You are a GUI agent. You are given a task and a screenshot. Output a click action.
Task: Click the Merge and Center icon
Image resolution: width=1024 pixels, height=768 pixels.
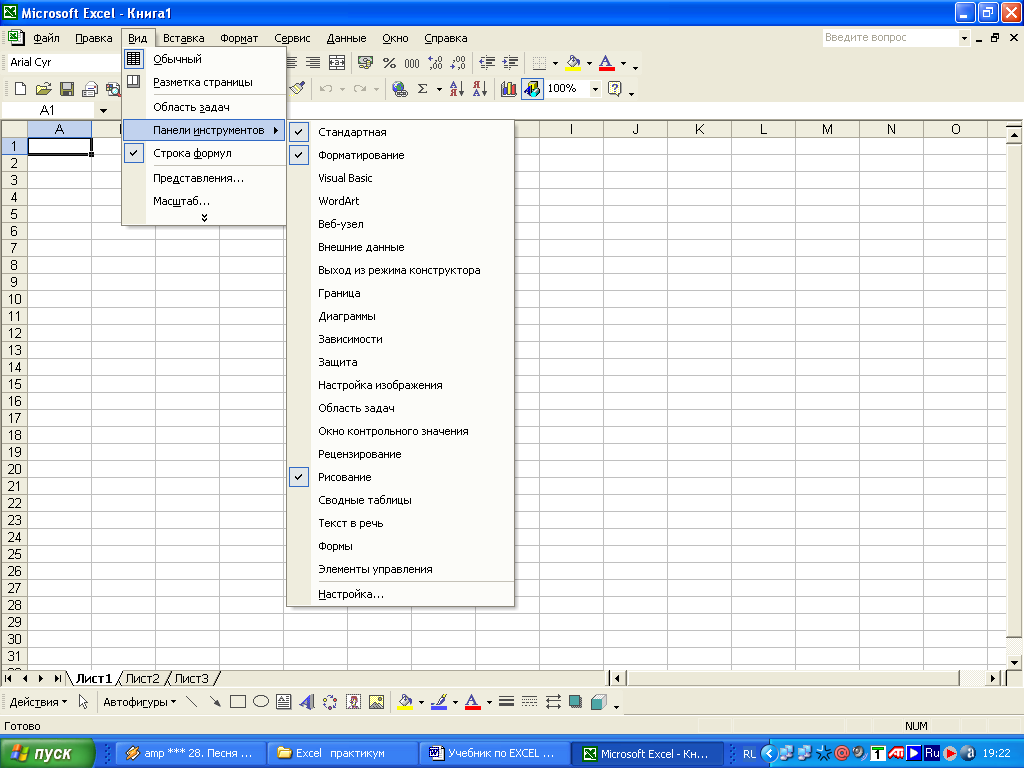tap(337, 63)
